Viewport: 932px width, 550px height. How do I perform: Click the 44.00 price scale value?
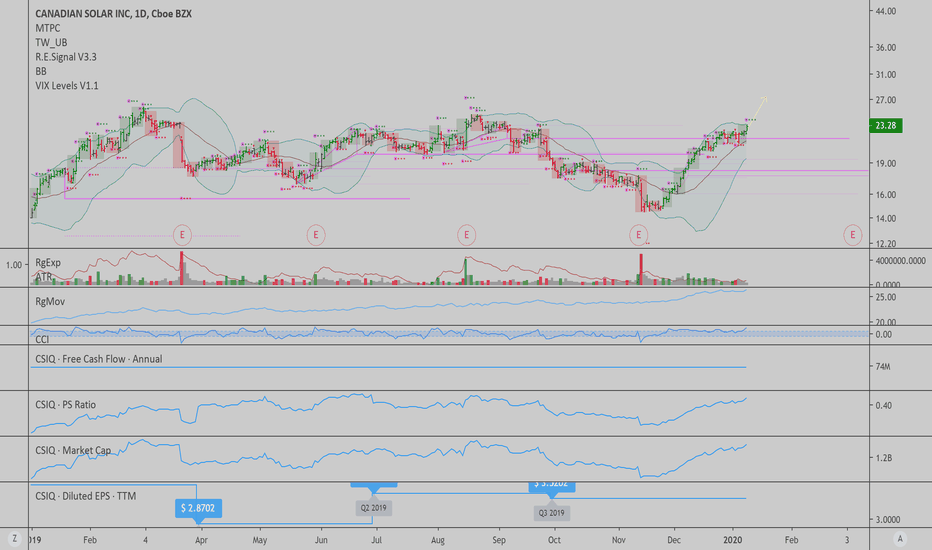[886, 11]
